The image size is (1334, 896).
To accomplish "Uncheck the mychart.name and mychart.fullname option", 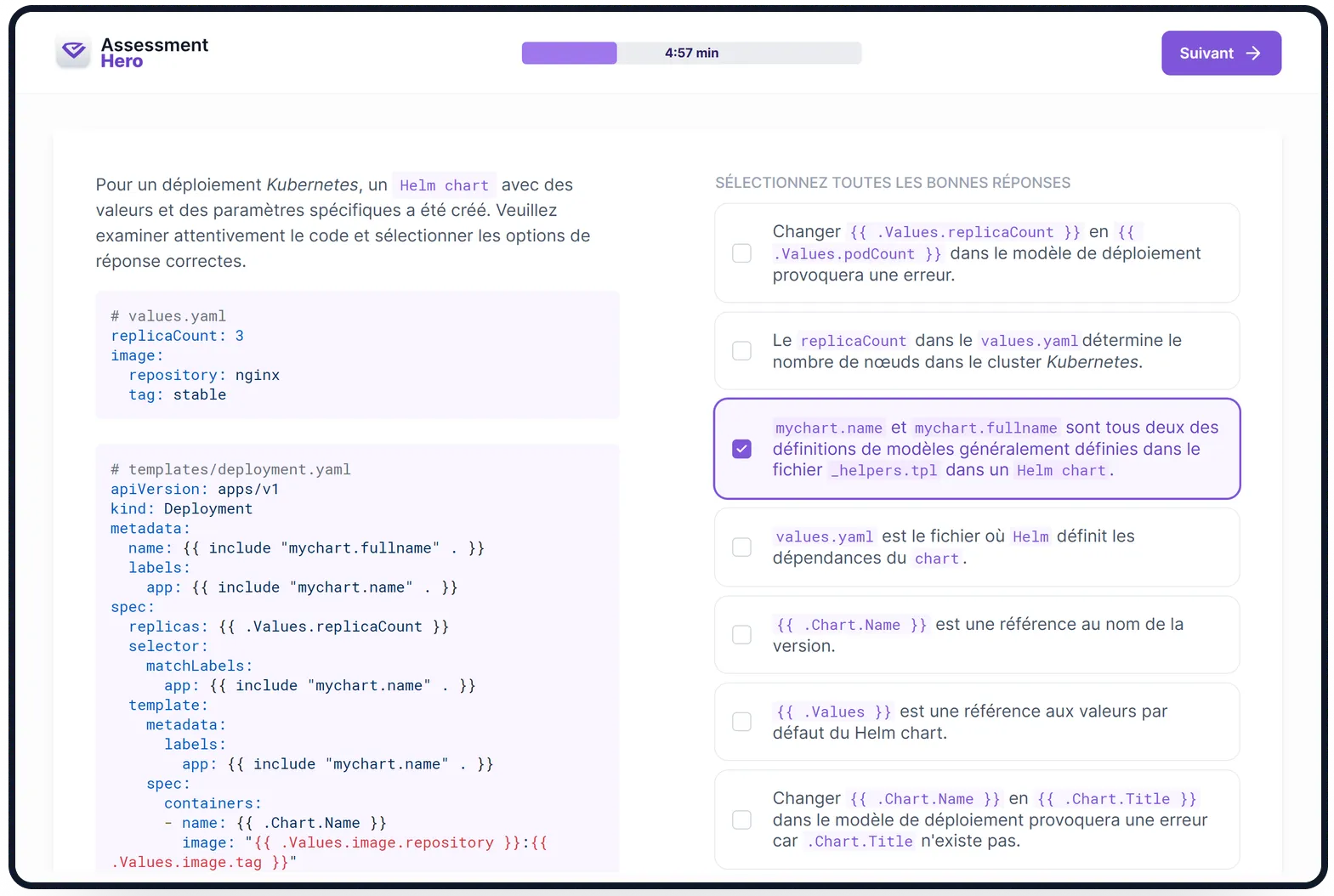I will pos(741,449).
